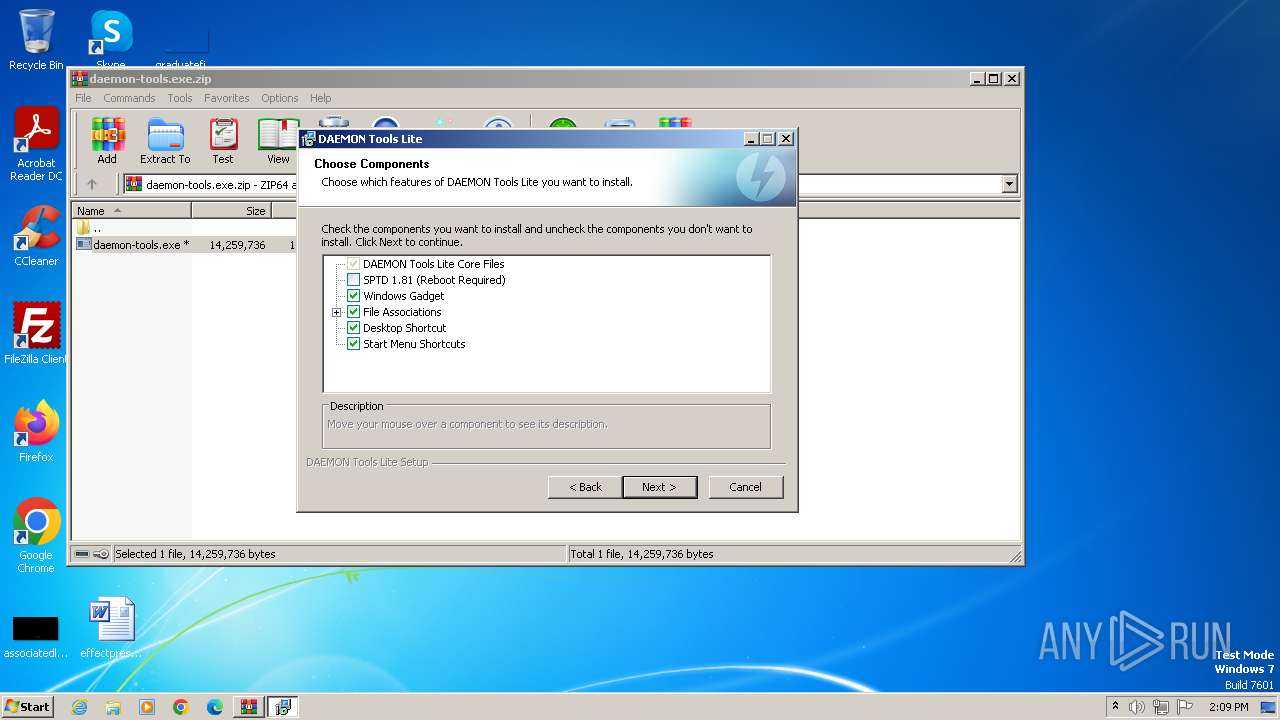Cancel the DAEMON Tools Lite setup
Screen dimensions: 1280x720
[x=745, y=487]
